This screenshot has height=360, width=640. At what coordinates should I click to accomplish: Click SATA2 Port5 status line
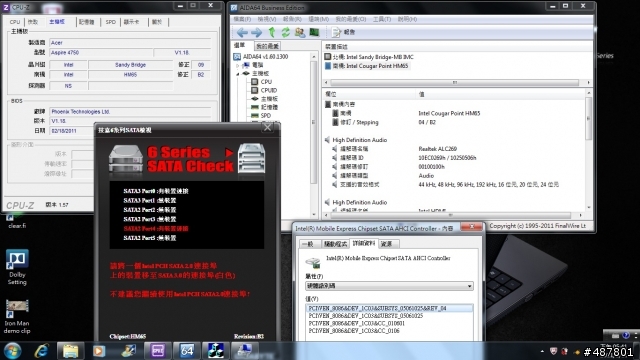(150, 238)
